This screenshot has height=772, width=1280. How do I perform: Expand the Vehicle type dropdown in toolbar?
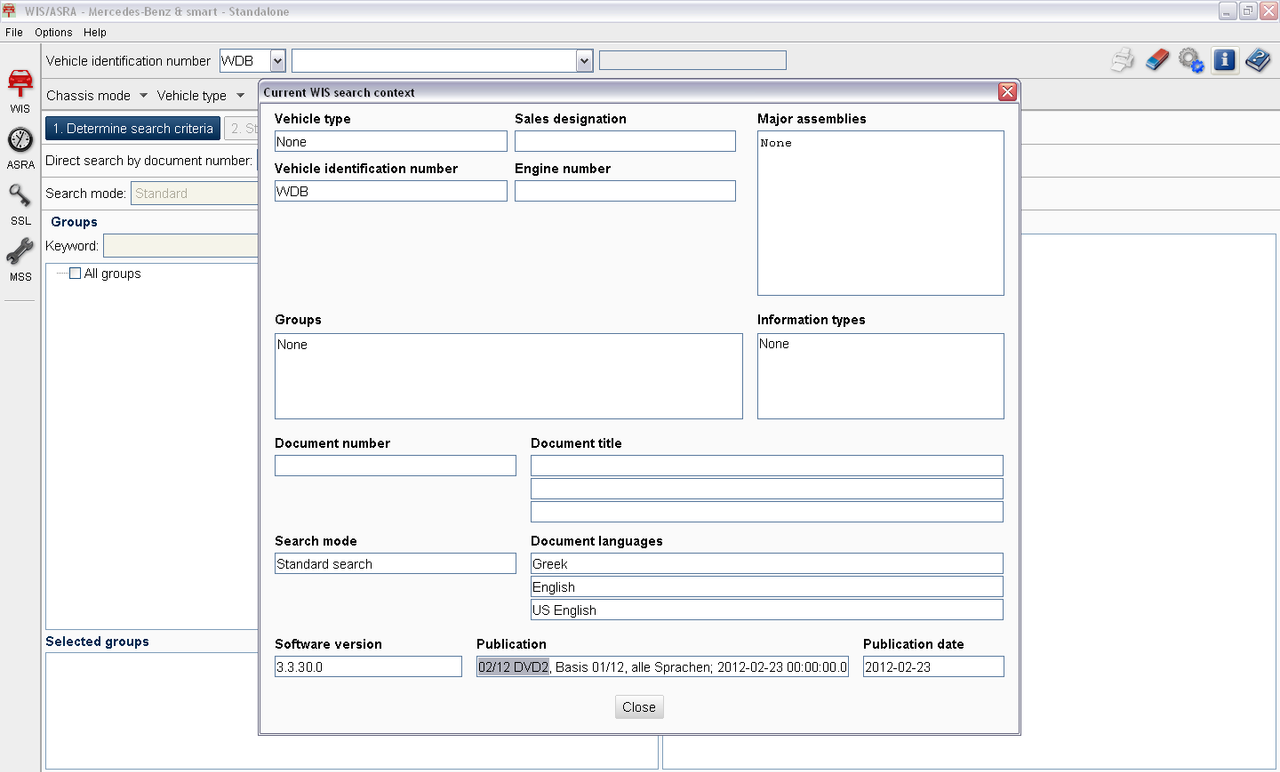coord(200,95)
